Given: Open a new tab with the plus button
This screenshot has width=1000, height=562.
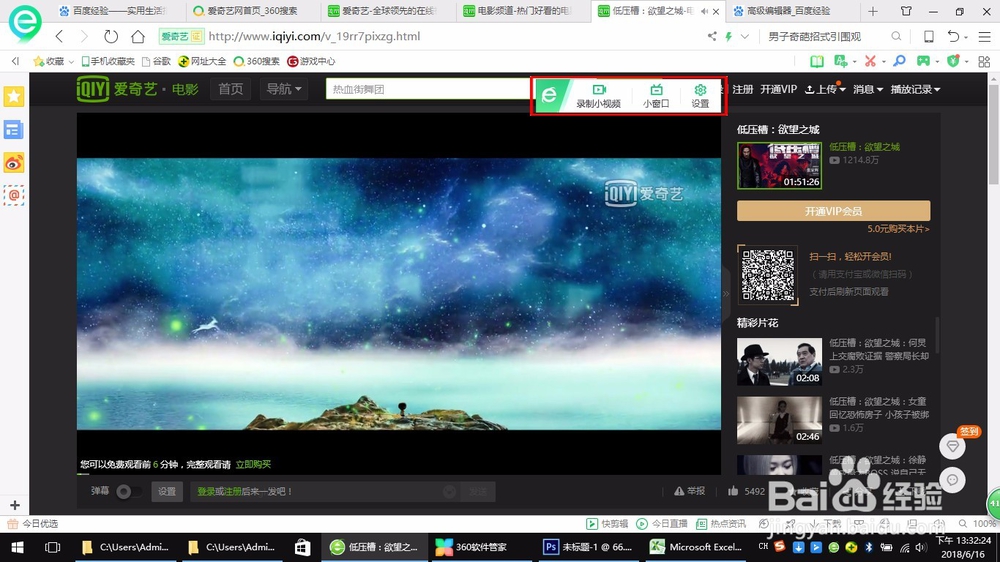Looking at the screenshot, I should point(873,11).
